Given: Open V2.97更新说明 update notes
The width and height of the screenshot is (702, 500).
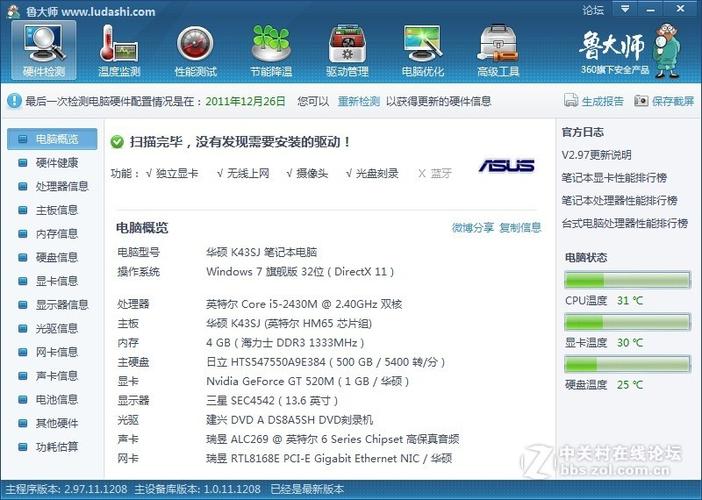Looking at the screenshot, I should click(x=596, y=155).
